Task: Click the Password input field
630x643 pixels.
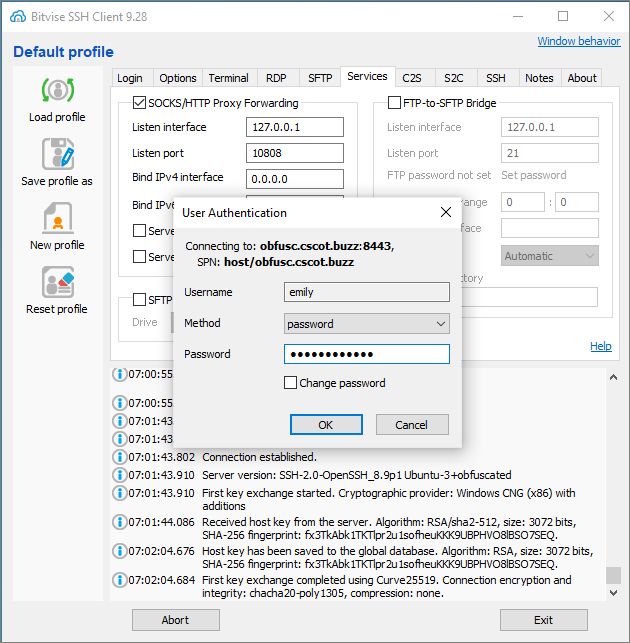Action: point(367,354)
